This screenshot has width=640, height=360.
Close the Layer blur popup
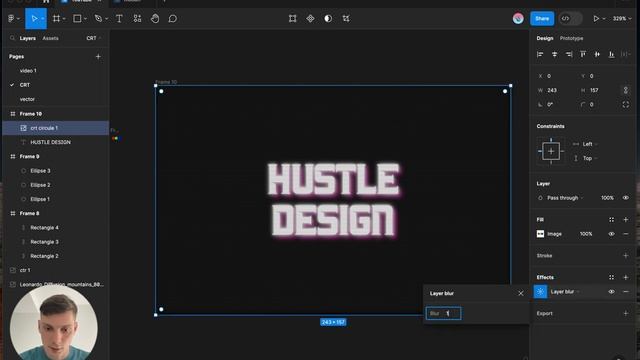tap(521, 293)
